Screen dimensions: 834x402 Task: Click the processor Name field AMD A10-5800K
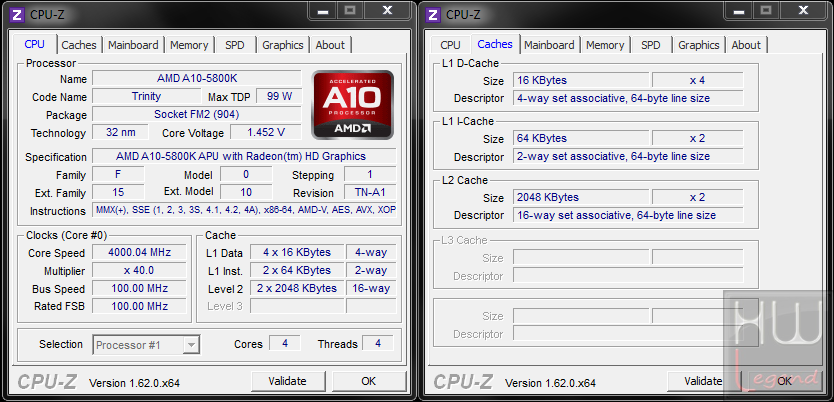(197, 79)
